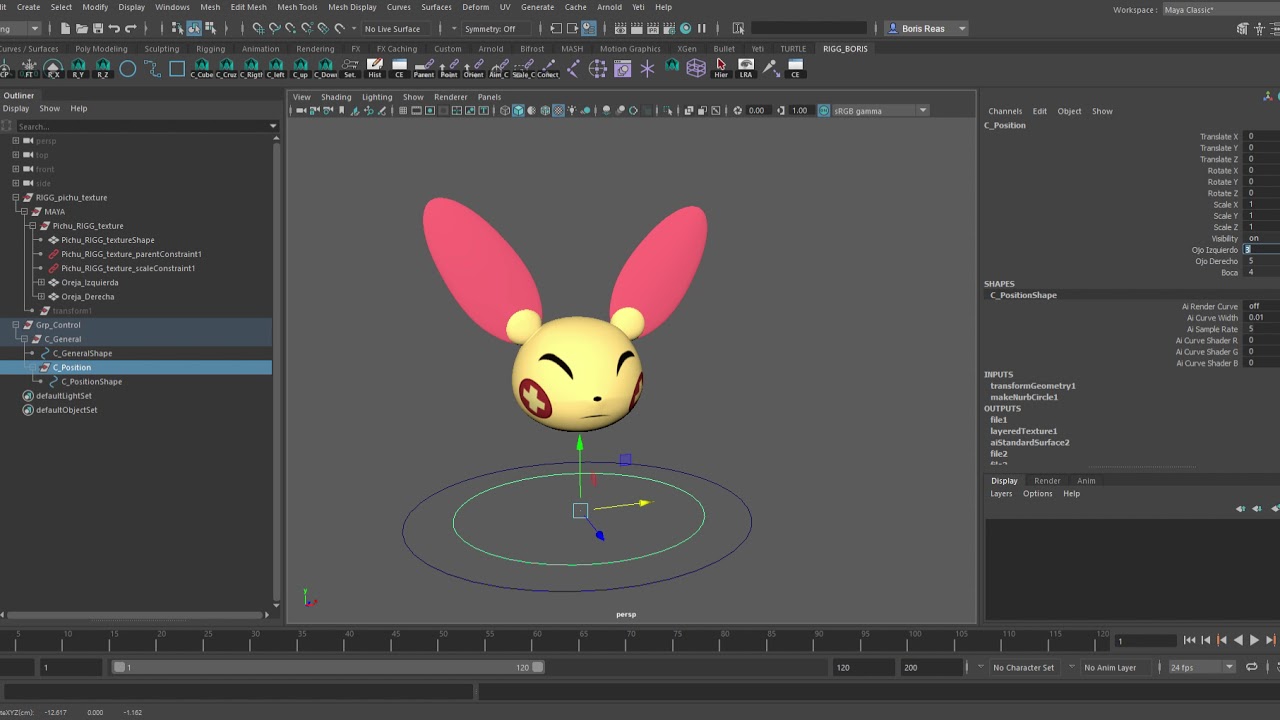This screenshot has width=1280, height=720.
Task: Collapse the RIGG_pichu_texture node
Action: coord(16,198)
